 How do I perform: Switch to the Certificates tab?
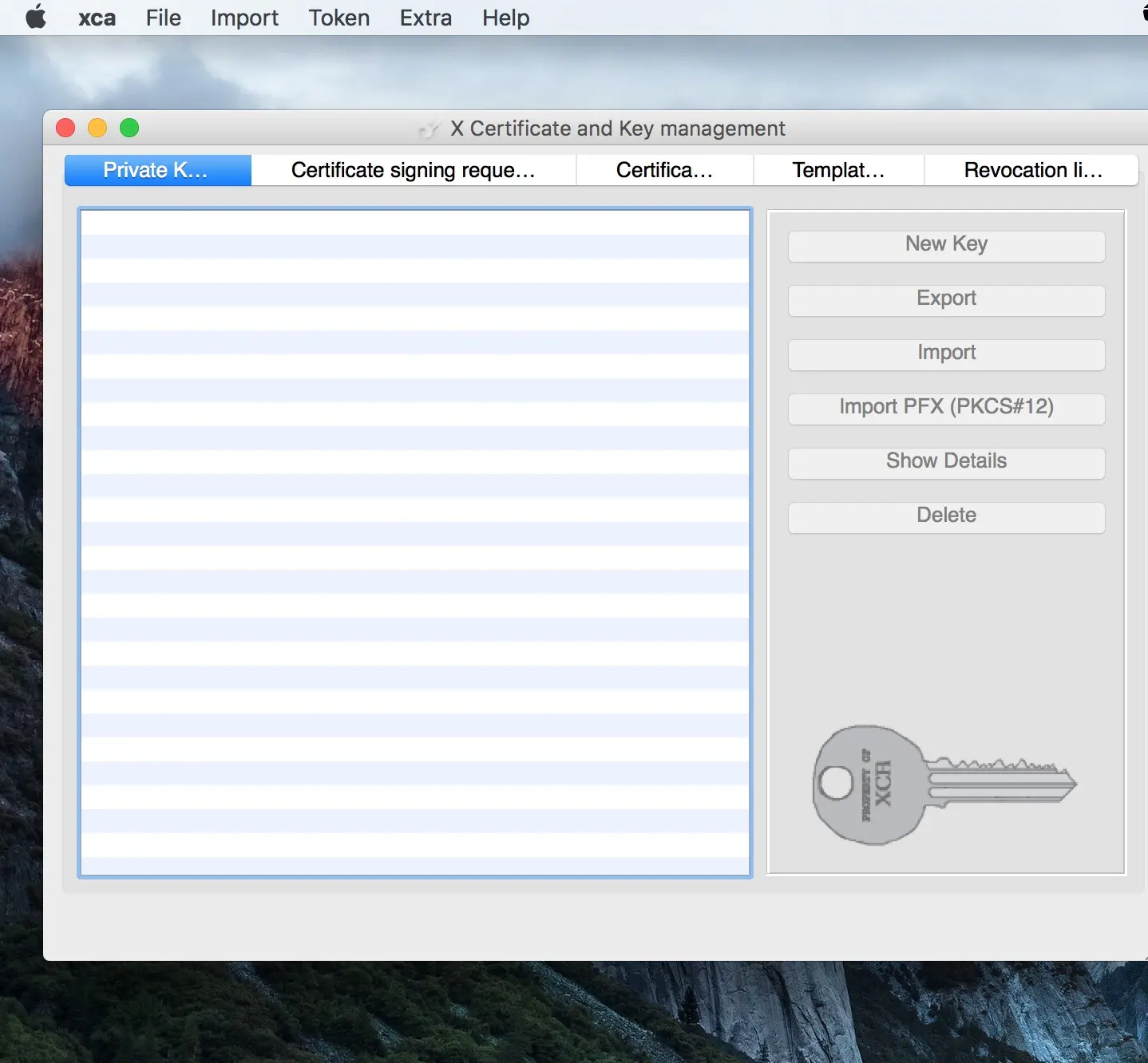tap(664, 170)
